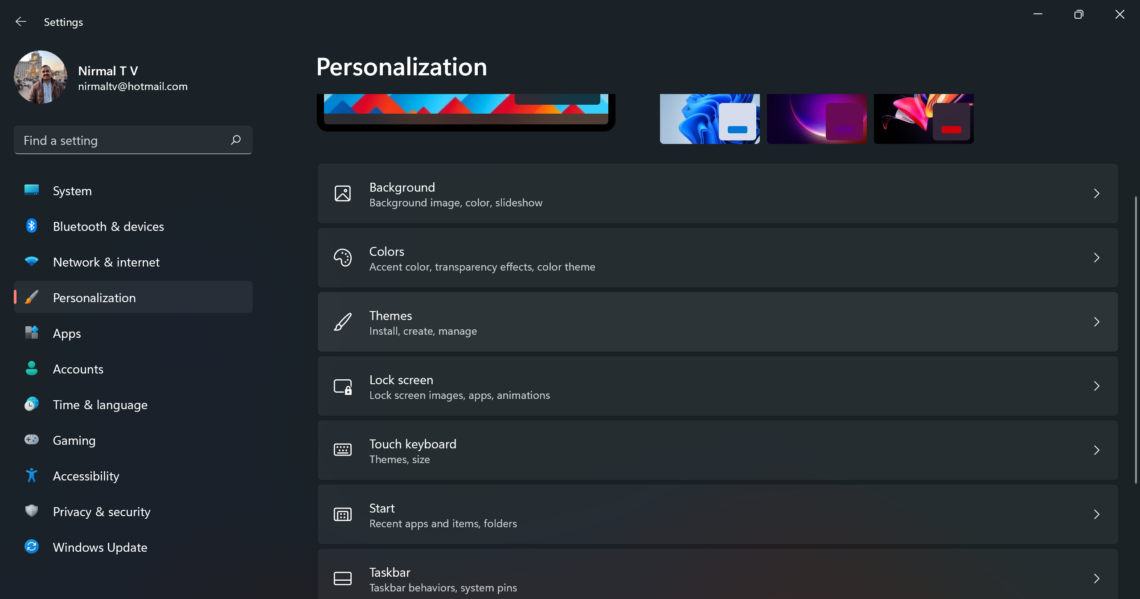Select the Accounts icon
This screenshot has height=599, width=1140.
click(32, 369)
